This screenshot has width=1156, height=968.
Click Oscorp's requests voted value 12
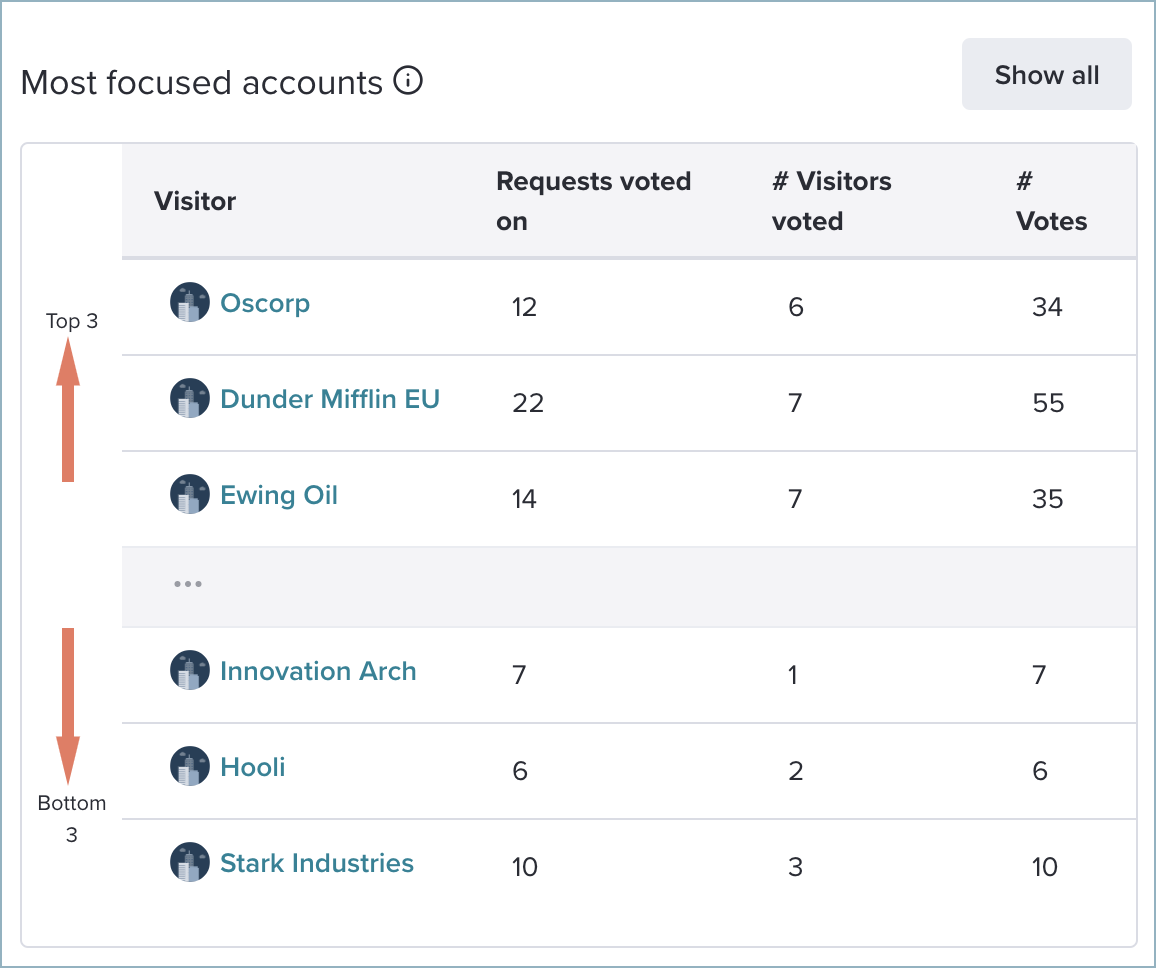click(524, 307)
